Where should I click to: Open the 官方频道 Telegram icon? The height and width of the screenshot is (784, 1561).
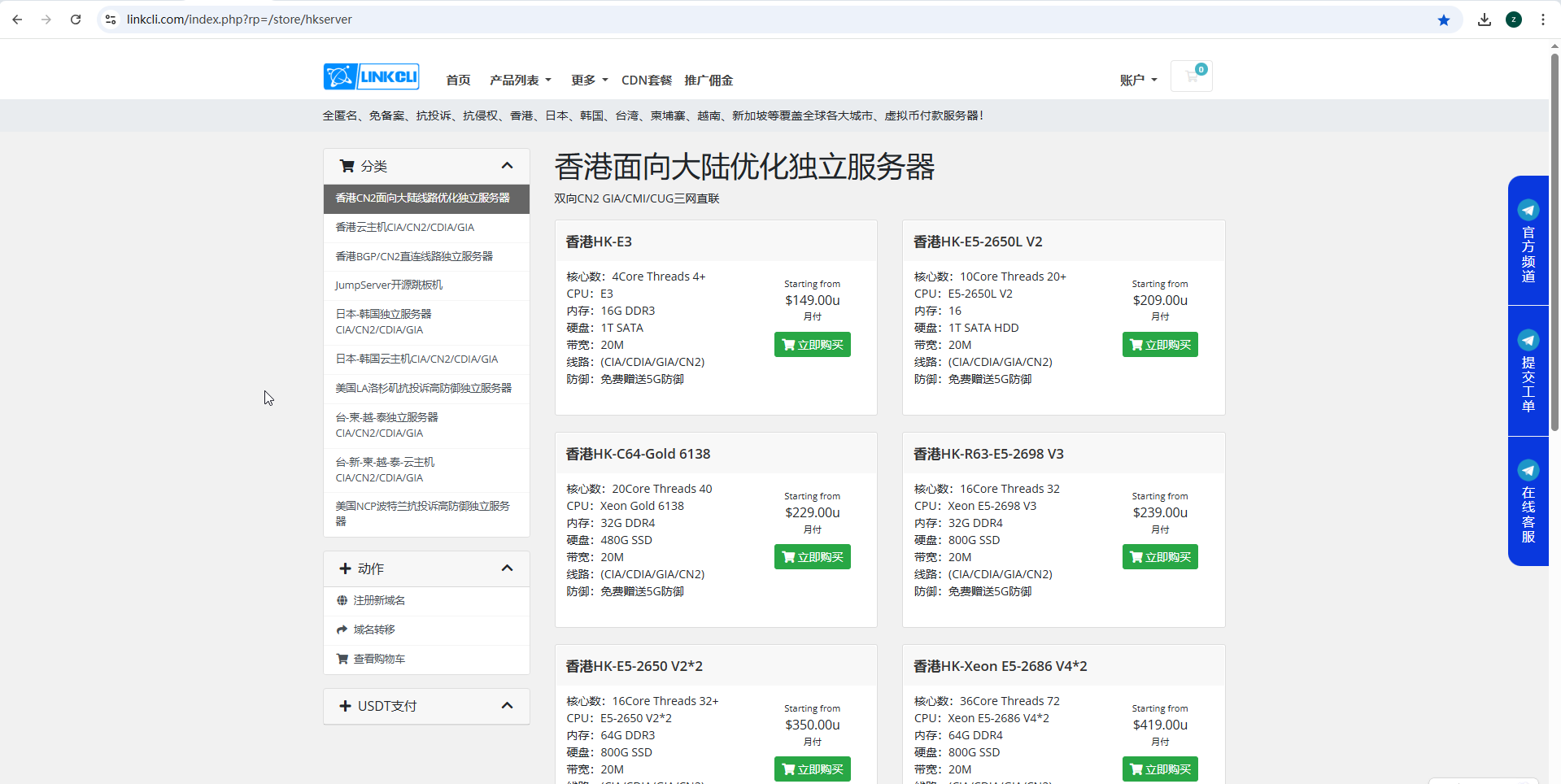pyautogui.click(x=1528, y=210)
